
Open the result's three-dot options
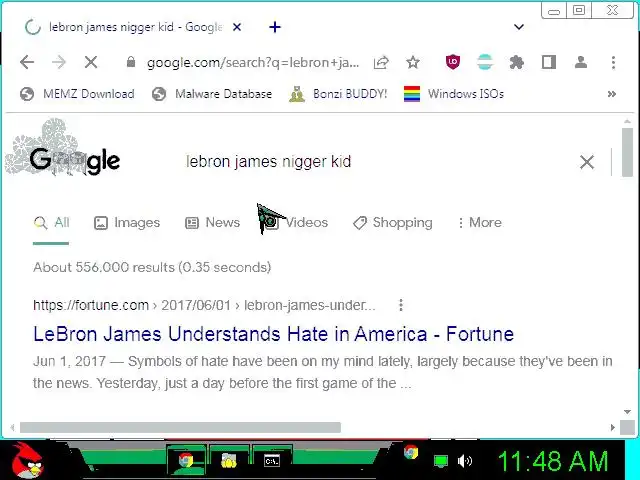[x=401, y=305]
